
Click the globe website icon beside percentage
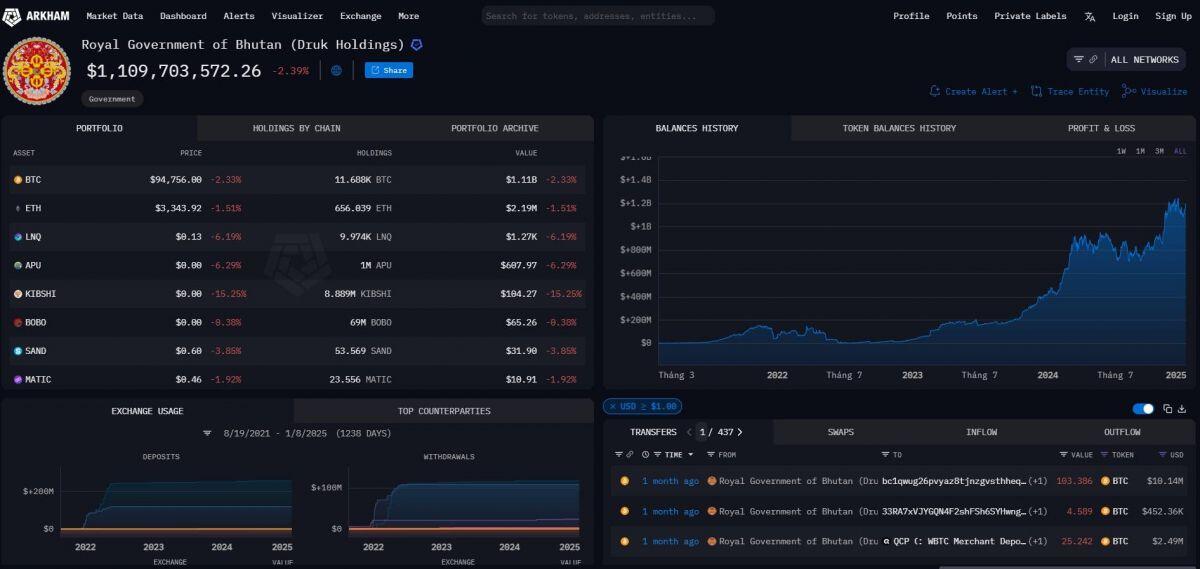pyautogui.click(x=336, y=70)
